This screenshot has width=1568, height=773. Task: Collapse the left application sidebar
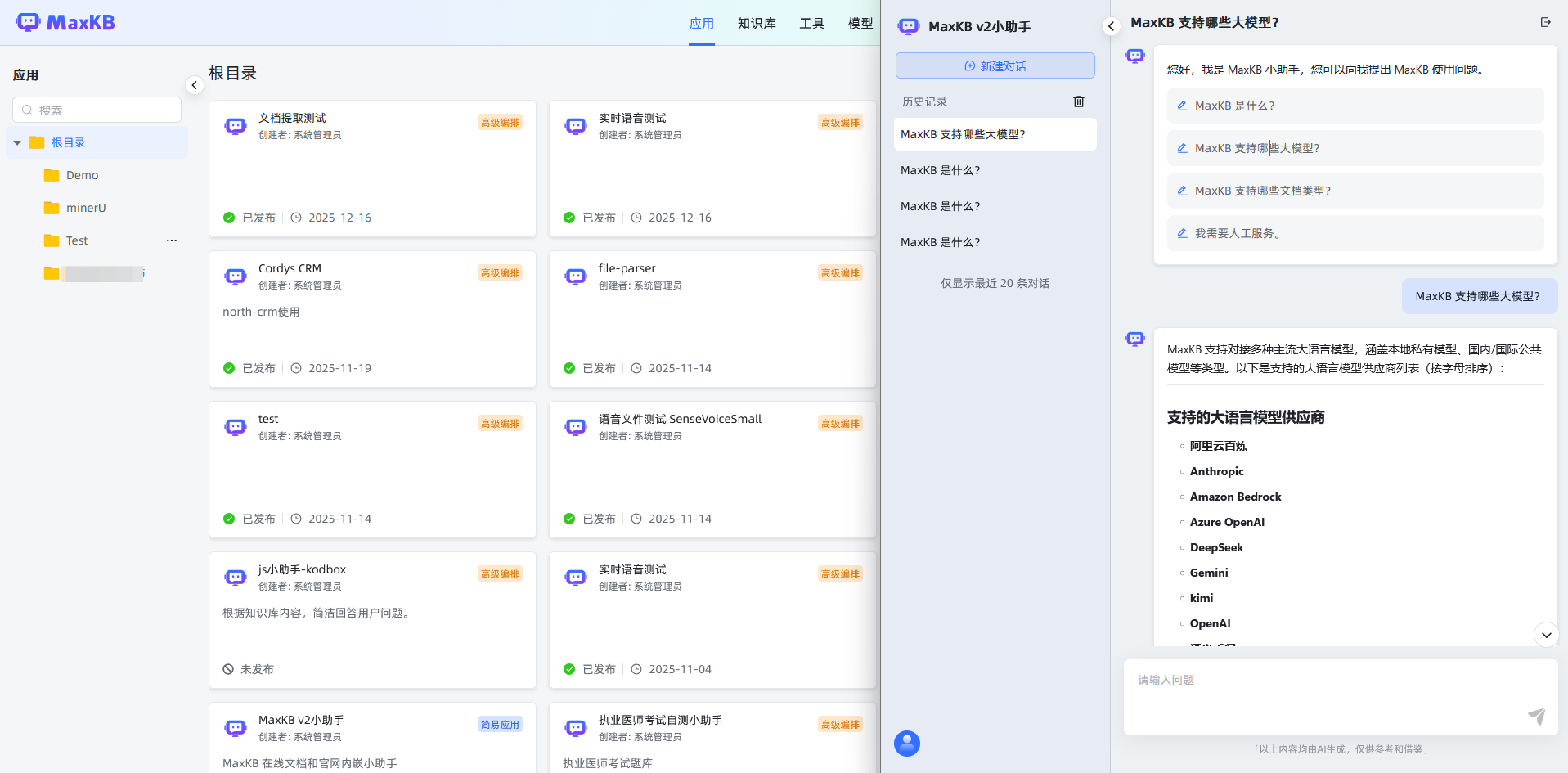point(194,85)
